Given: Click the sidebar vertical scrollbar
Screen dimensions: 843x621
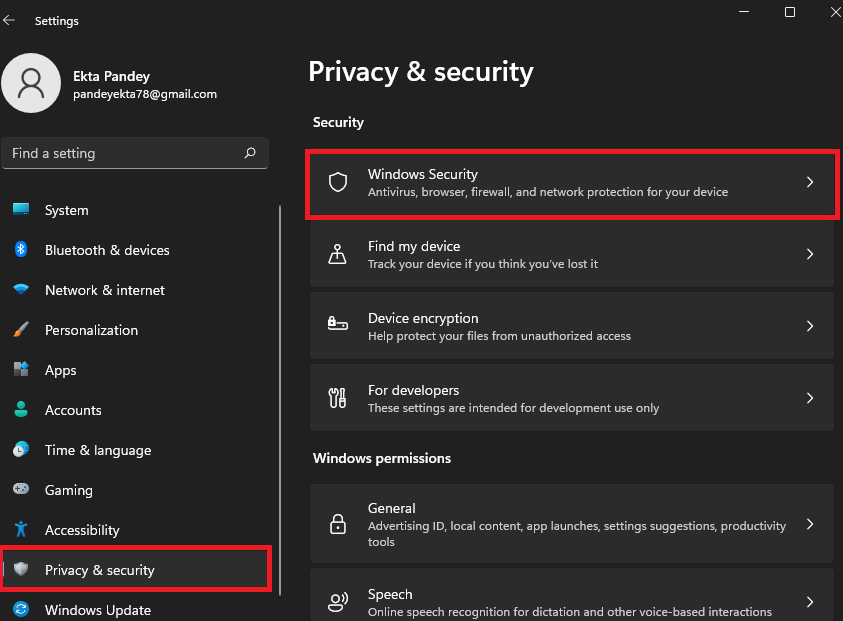Looking at the screenshot, I should click(x=281, y=400).
